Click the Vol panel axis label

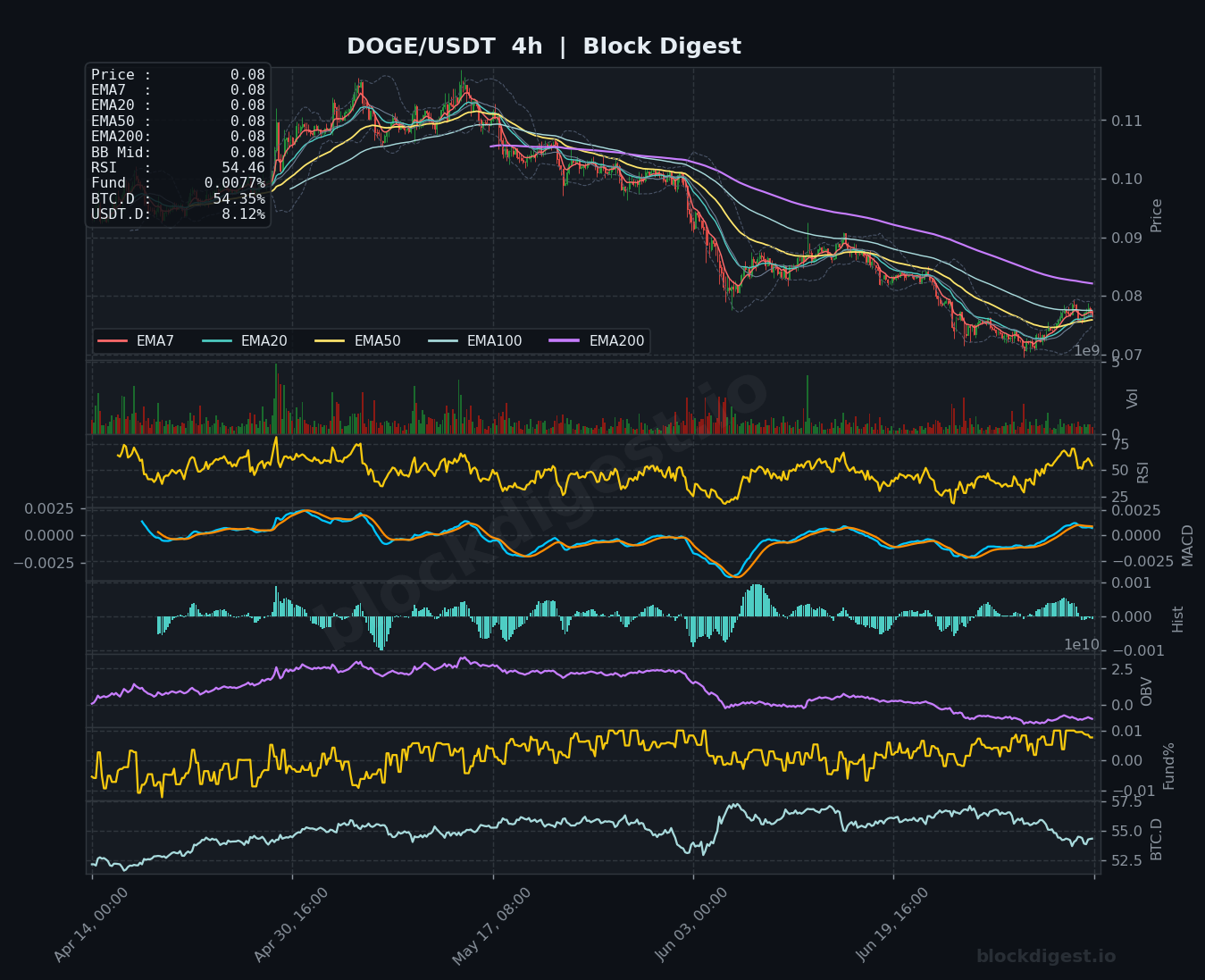point(1133,398)
